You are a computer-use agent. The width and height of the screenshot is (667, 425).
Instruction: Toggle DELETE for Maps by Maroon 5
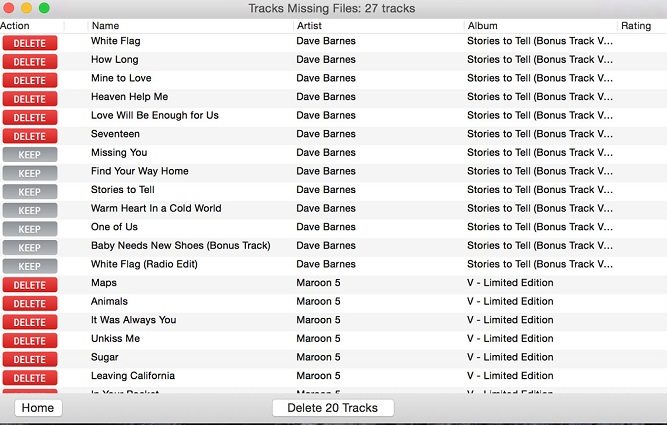tap(30, 285)
